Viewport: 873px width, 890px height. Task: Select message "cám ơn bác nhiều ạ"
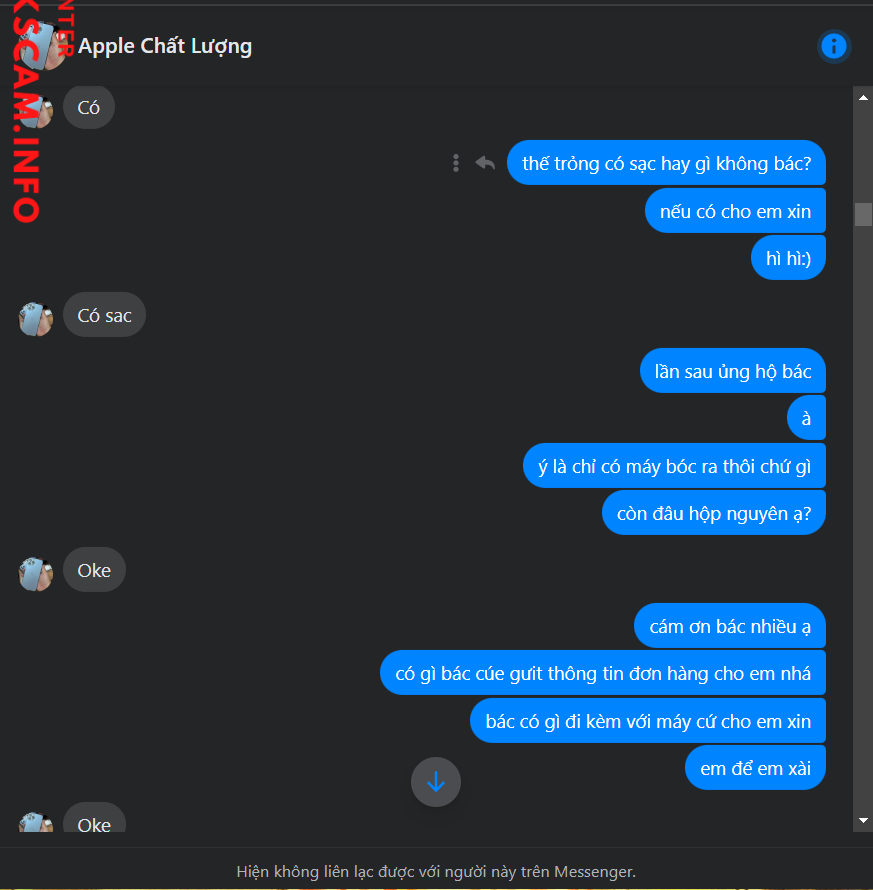coord(730,626)
